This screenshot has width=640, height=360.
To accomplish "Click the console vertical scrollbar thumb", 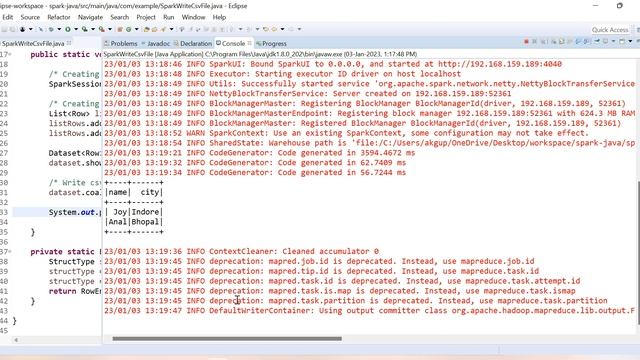I will click(638, 253).
